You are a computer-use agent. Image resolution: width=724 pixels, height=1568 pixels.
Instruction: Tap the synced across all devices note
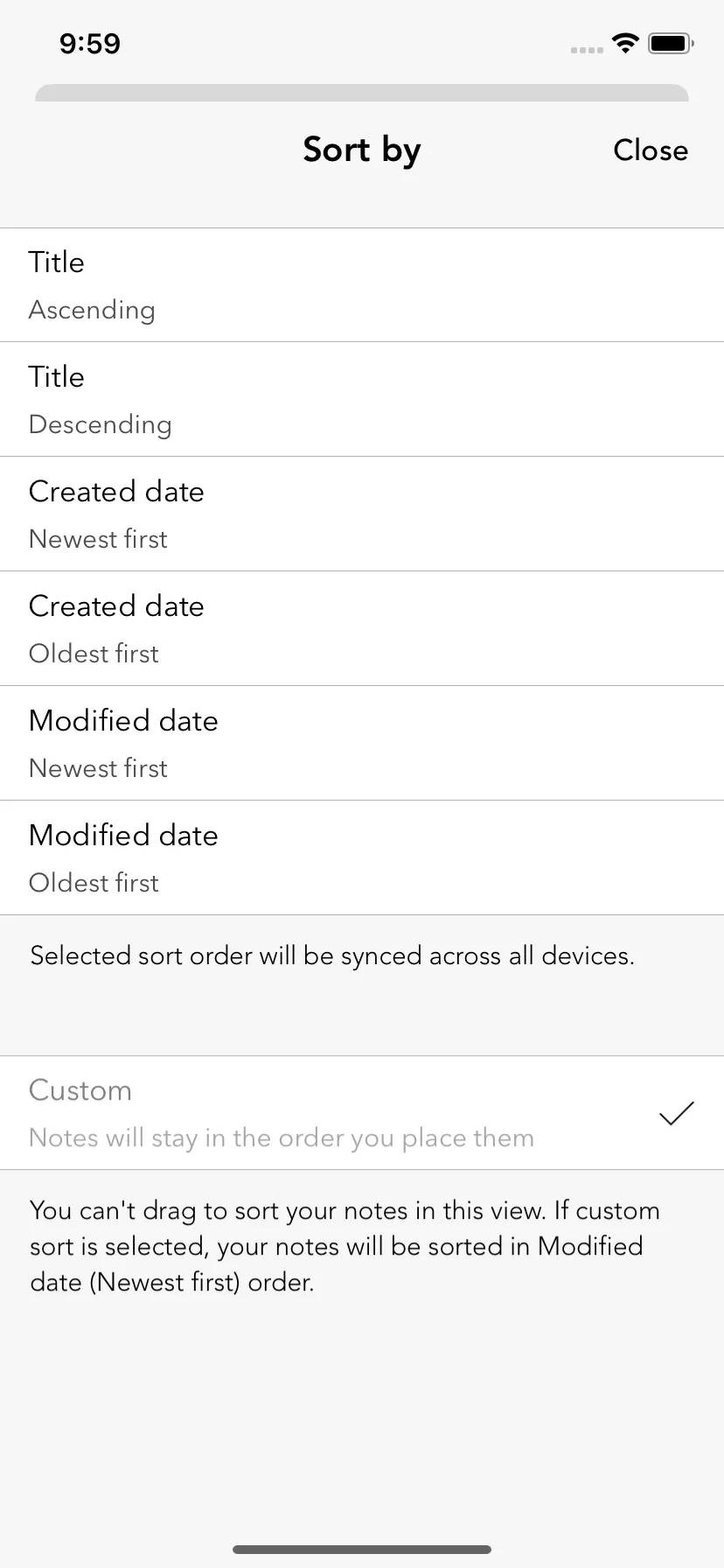coord(332,955)
